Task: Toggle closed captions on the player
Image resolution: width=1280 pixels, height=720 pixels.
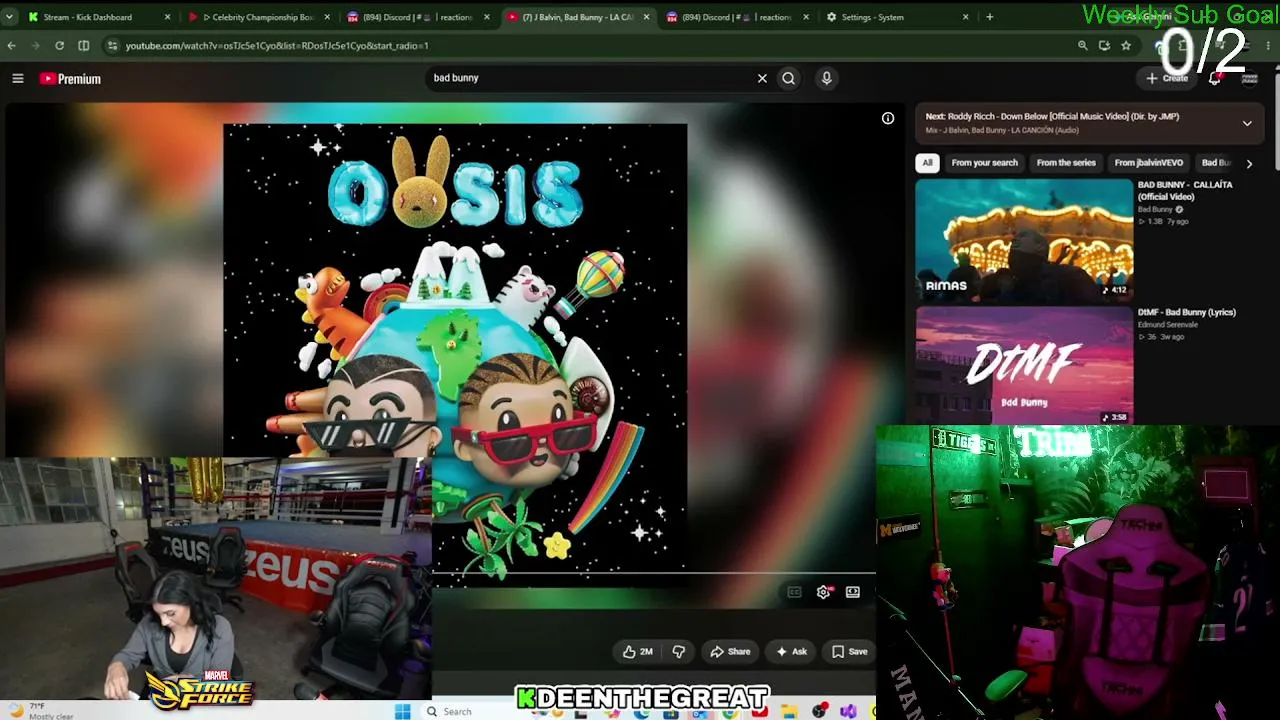Action: 794,592
